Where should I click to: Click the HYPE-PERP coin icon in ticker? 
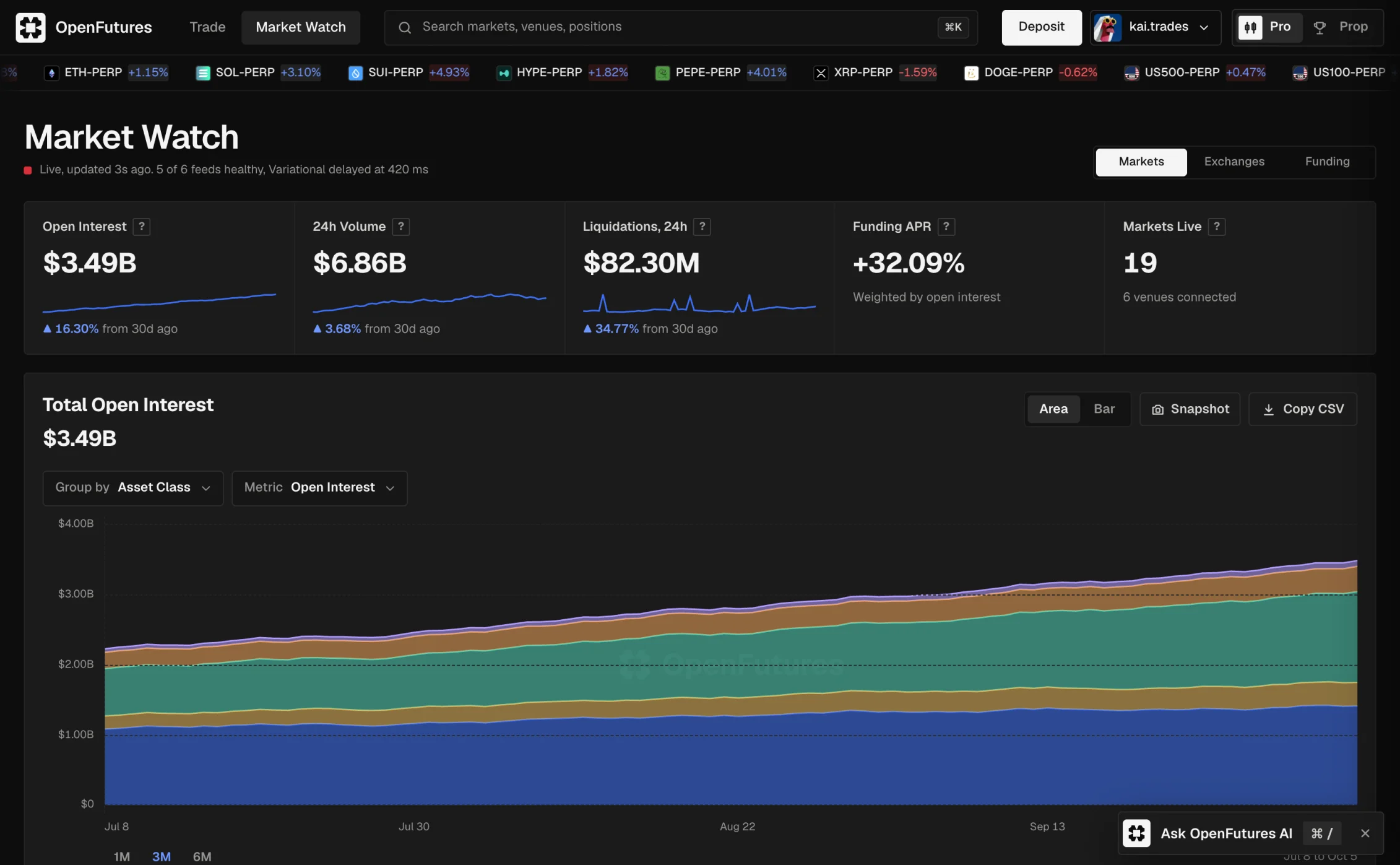pos(504,73)
